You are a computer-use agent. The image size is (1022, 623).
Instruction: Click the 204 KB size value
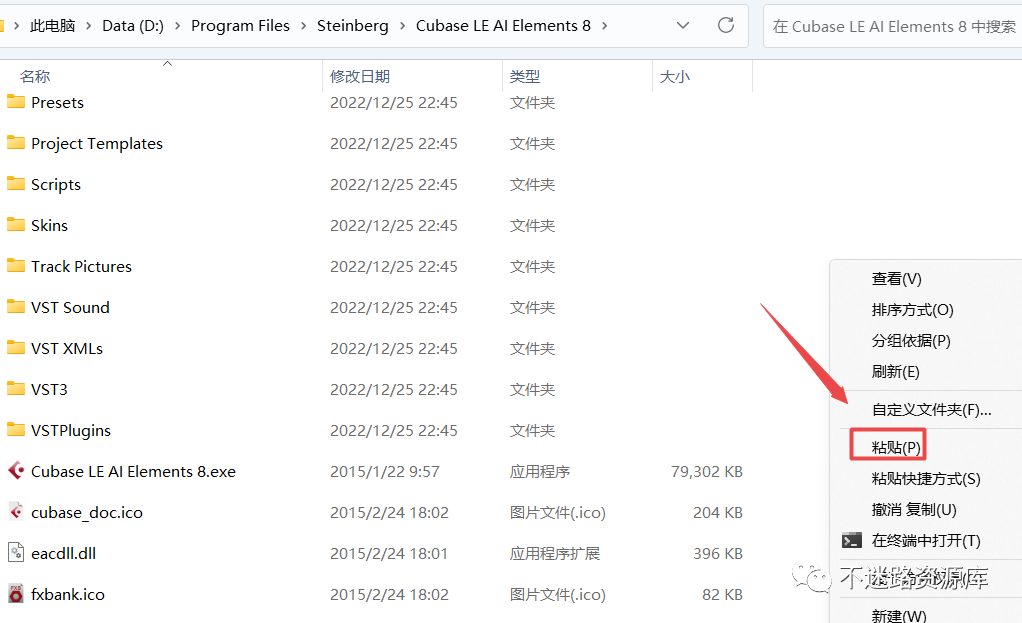718,512
